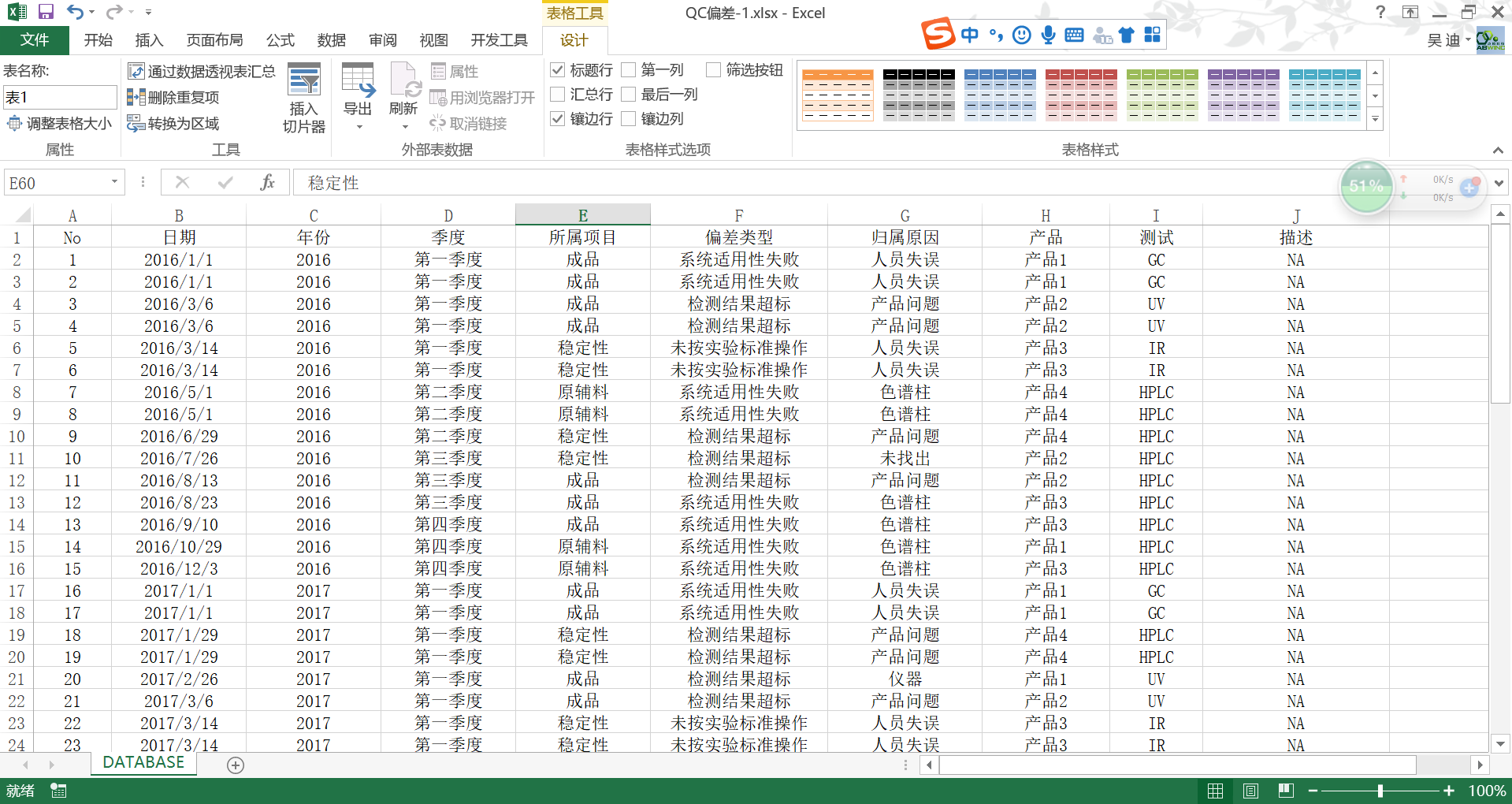Select the orange table style swatch

[838, 95]
